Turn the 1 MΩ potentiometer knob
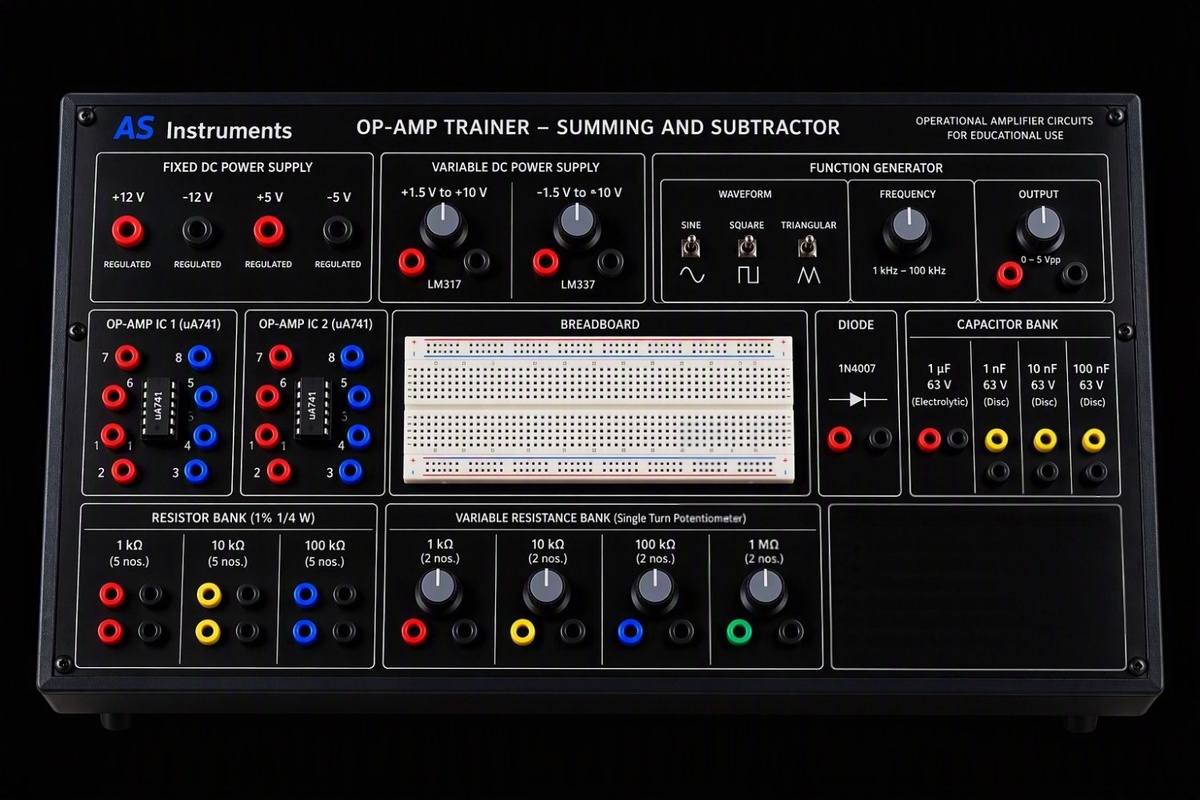 [764, 590]
